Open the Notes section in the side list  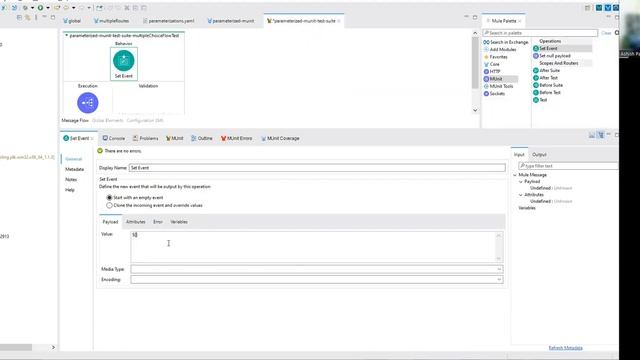[71, 180]
